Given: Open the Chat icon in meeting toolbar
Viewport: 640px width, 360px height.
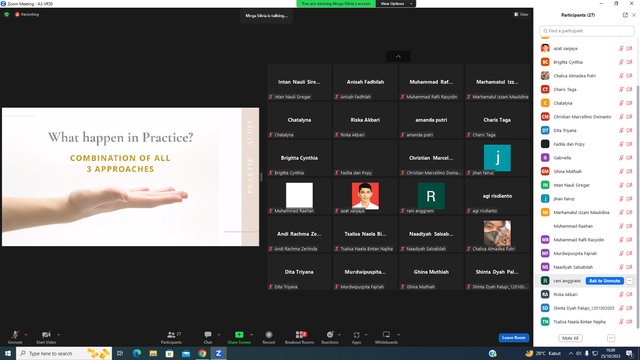Looking at the screenshot, I should 208,335.
